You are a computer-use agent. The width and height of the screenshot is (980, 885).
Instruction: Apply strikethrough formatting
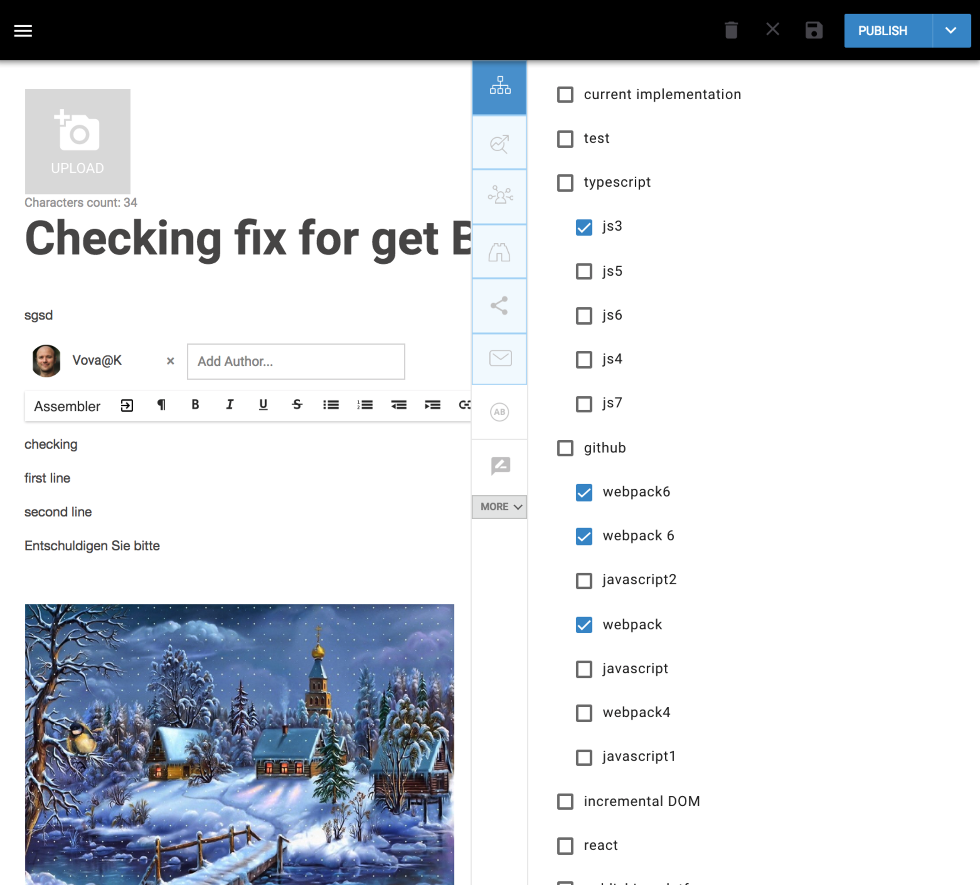(x=297, y=405)
